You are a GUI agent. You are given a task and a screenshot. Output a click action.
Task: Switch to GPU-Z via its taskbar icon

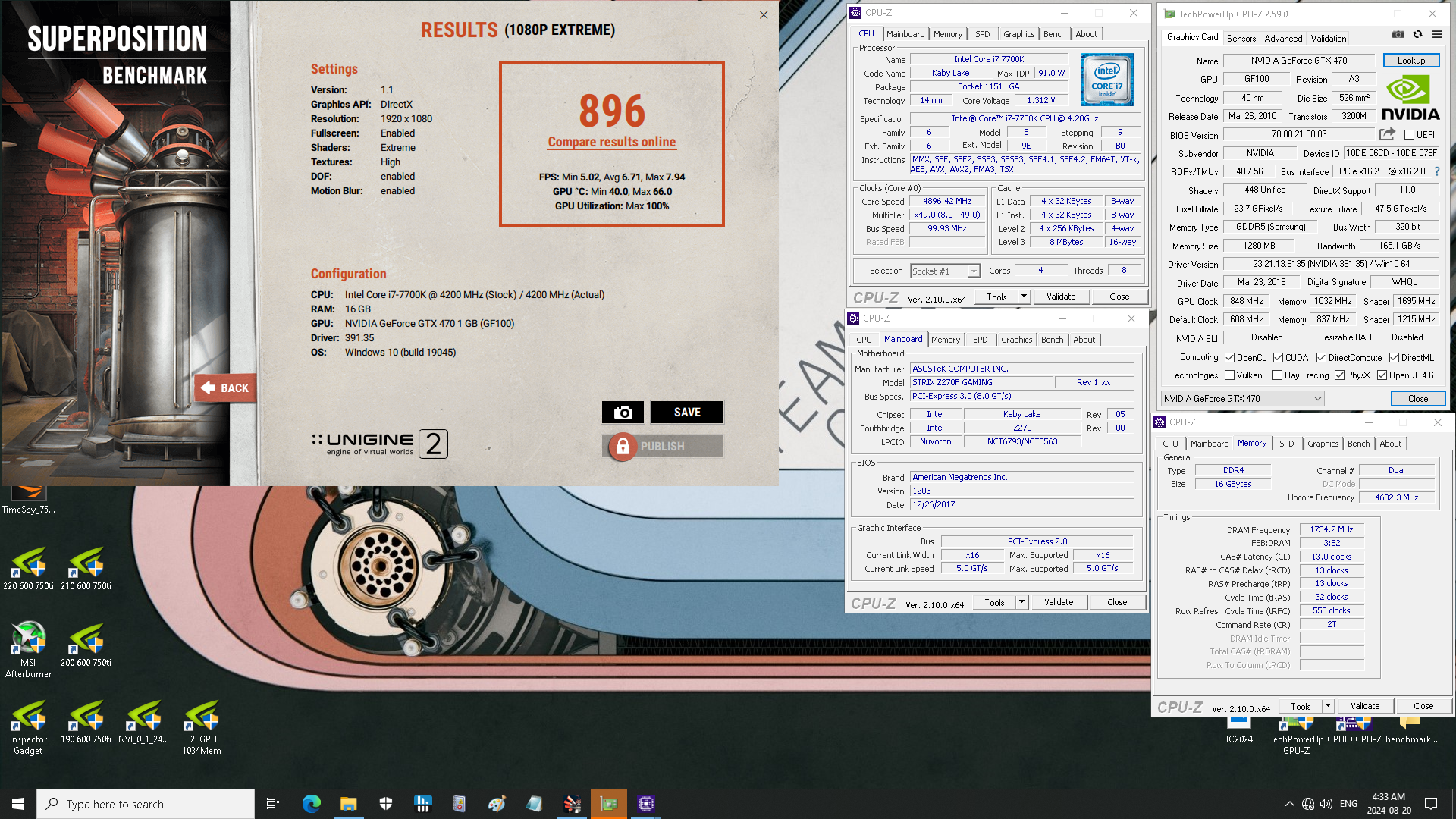[x=609, y=804]
